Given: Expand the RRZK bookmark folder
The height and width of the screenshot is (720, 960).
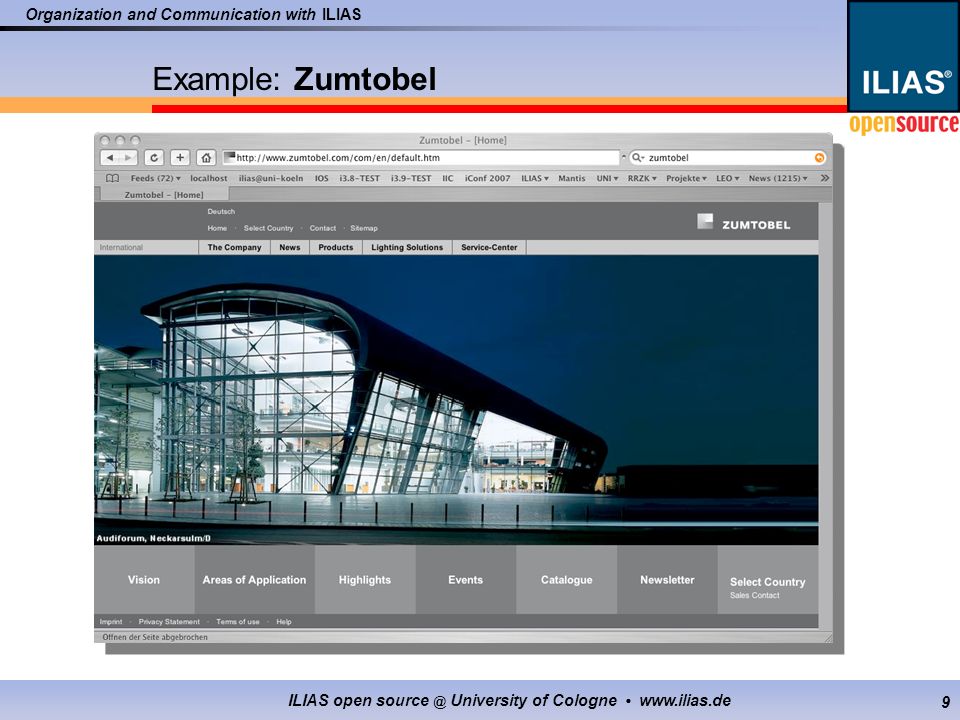Looking at the screenshot, I should tap(642, 178).
